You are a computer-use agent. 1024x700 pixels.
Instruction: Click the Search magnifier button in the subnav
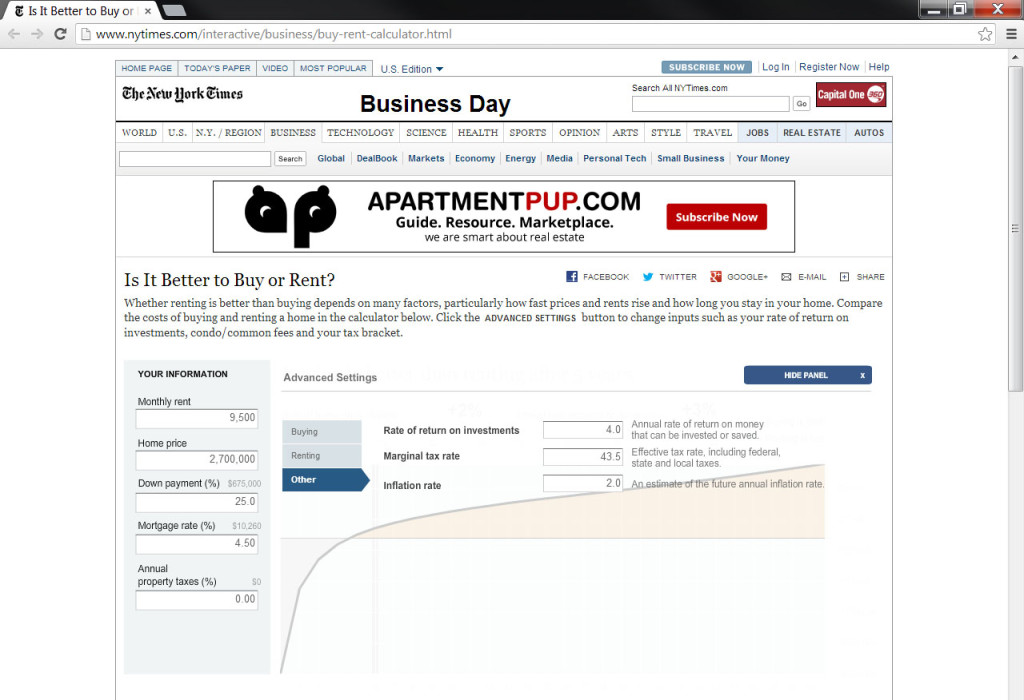(x=289, y=158)
